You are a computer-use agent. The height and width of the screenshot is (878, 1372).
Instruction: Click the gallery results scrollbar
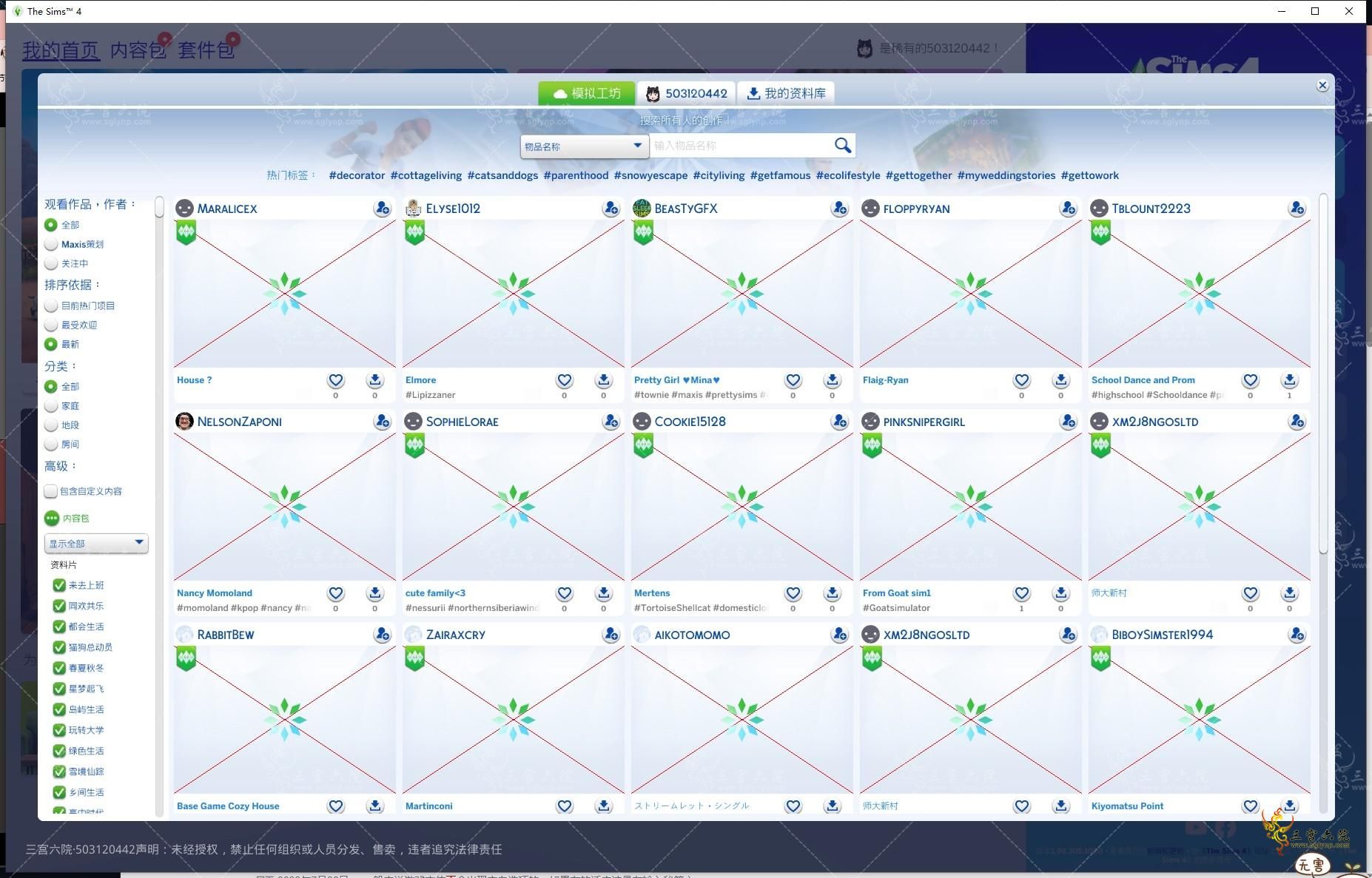coord(1323,374)
